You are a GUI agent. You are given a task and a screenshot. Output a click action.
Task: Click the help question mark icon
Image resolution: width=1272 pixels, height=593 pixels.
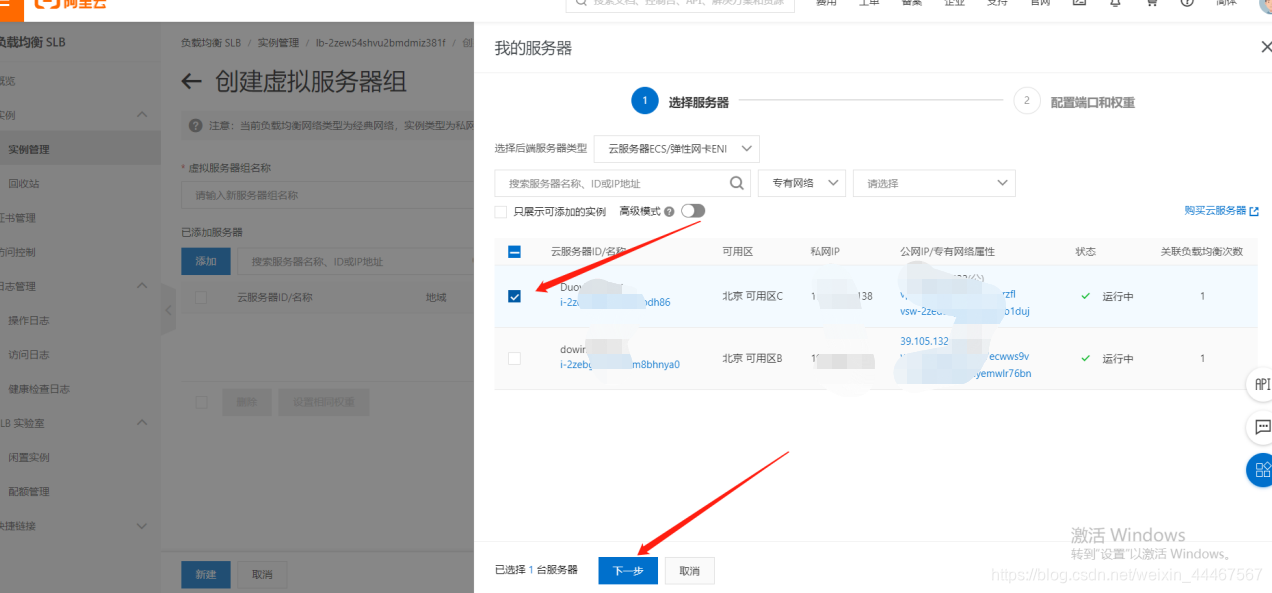coord(1187,4)
